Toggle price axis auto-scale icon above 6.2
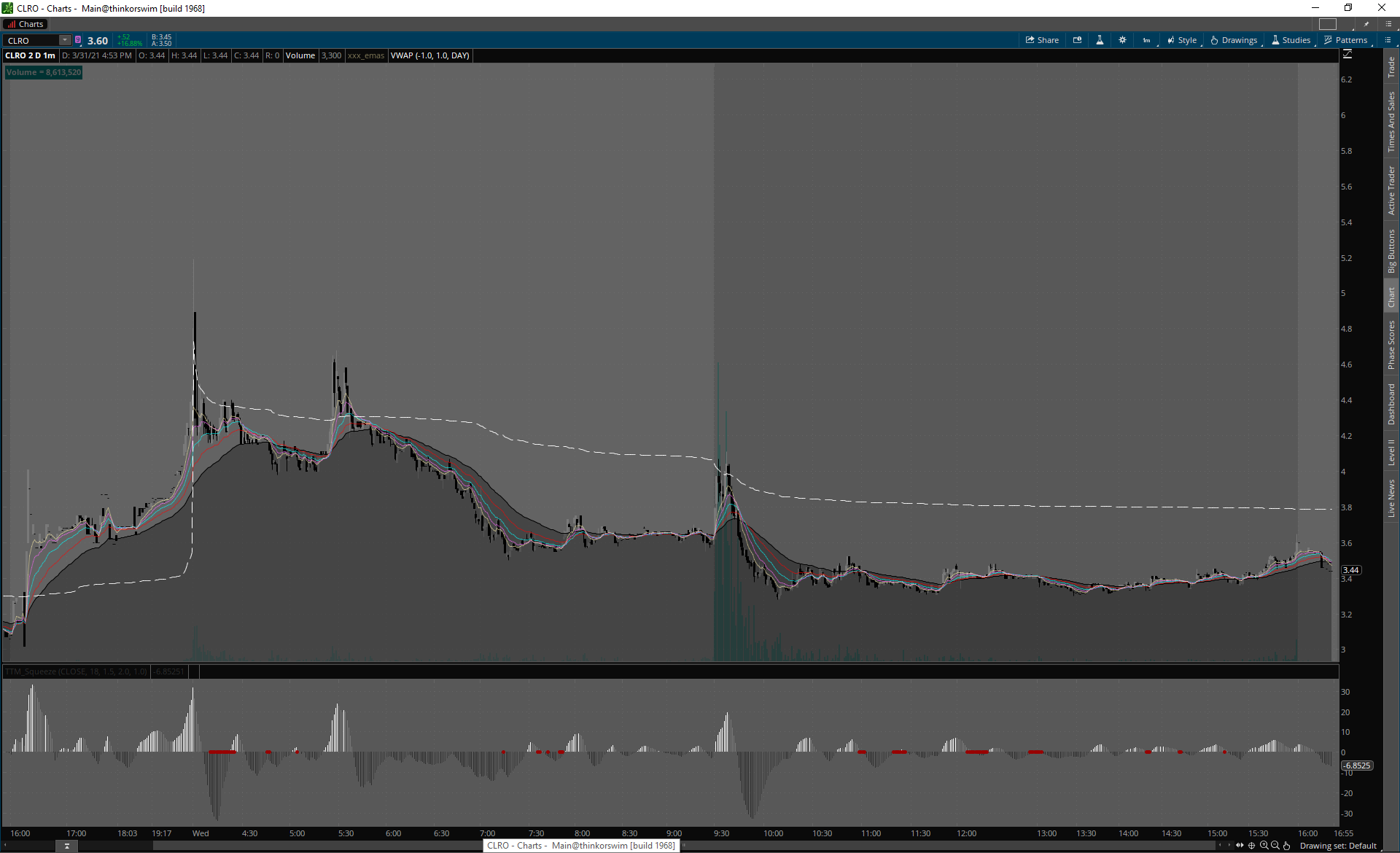The image size is (1400, 853). pos(1347,55)
